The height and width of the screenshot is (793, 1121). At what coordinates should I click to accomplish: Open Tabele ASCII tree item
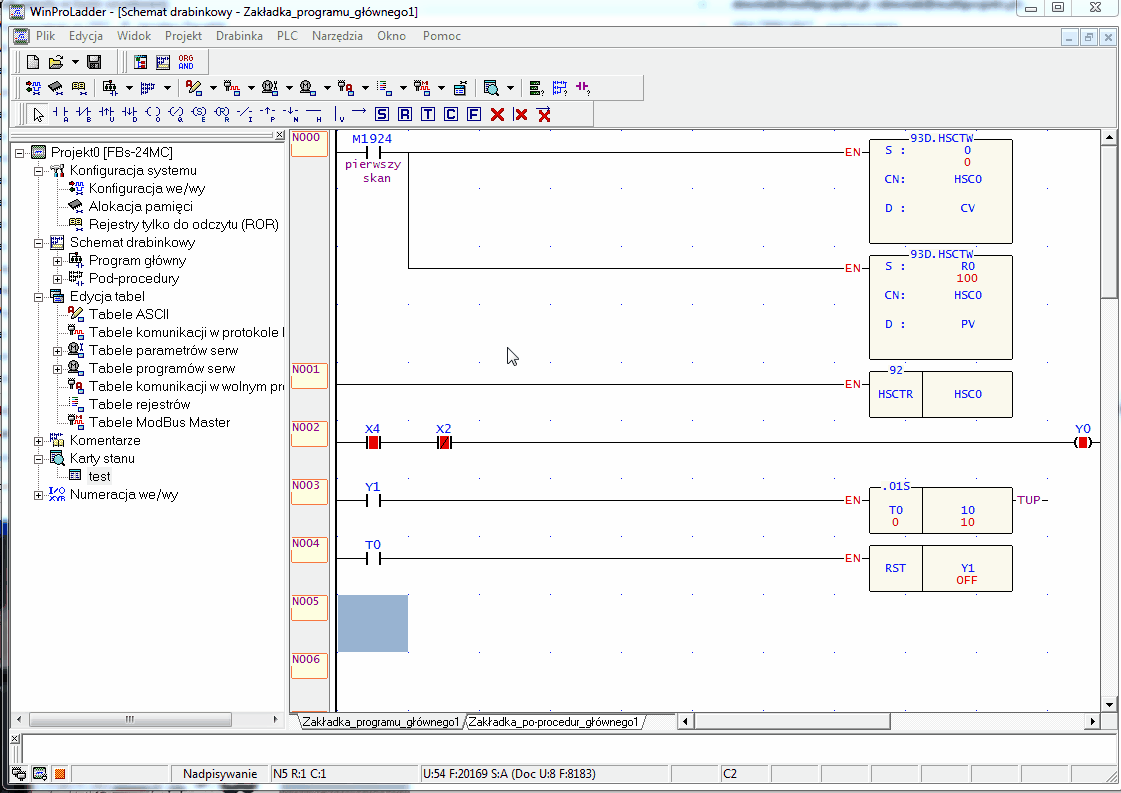129,315
